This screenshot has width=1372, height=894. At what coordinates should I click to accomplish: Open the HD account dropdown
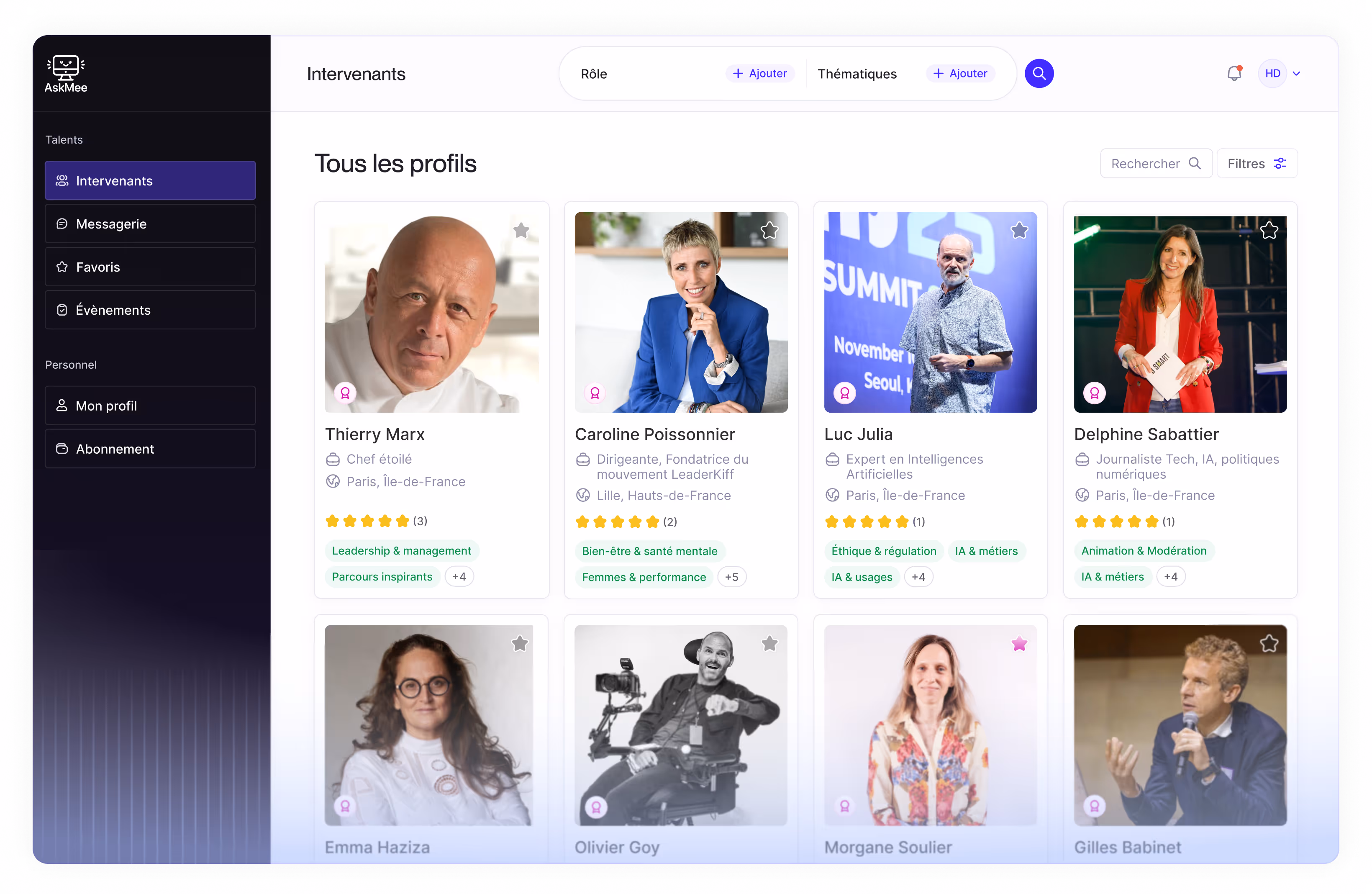coord(1280,73)
